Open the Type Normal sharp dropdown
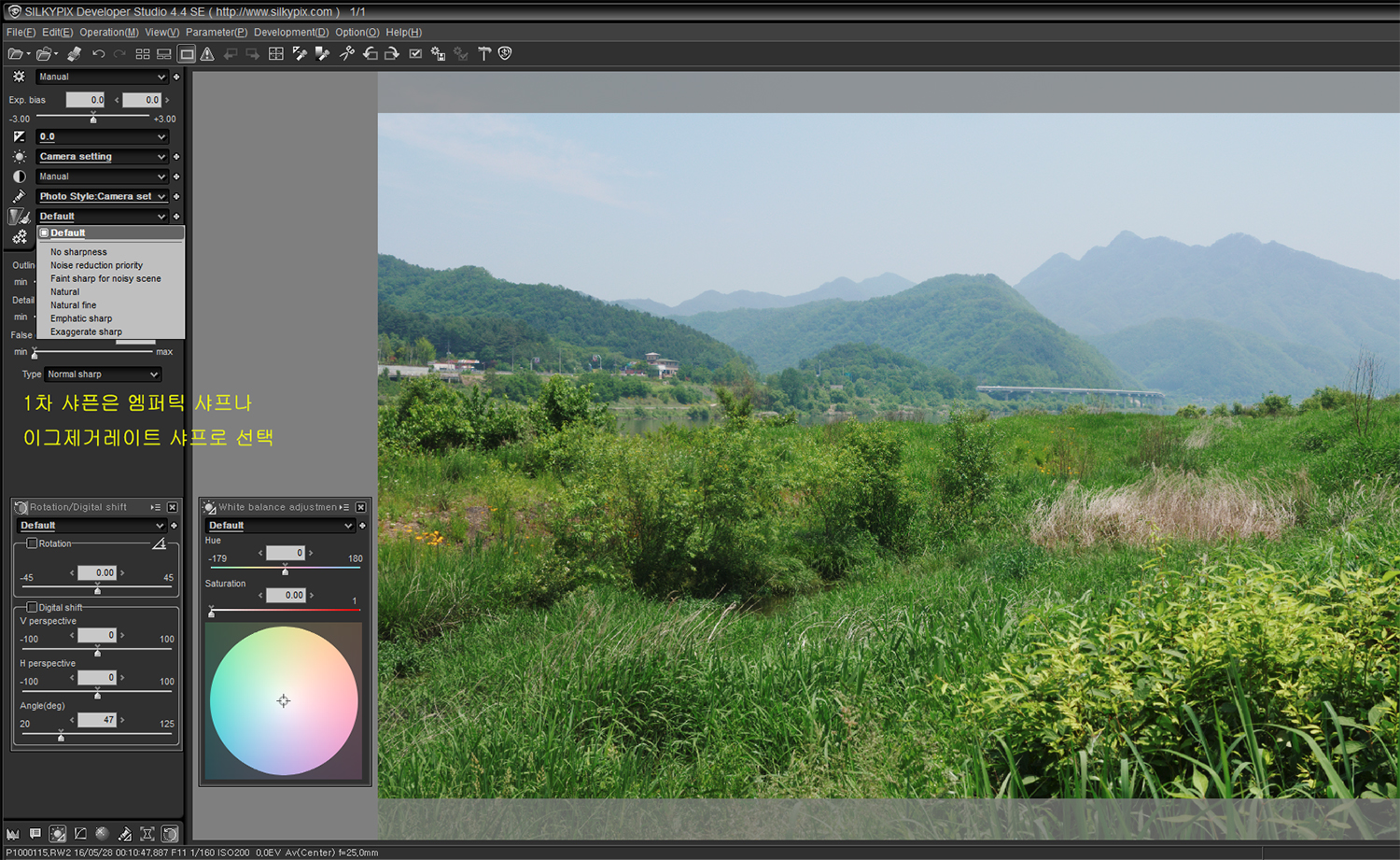The width and height of the screenshot is (1400, 860). 103,374
